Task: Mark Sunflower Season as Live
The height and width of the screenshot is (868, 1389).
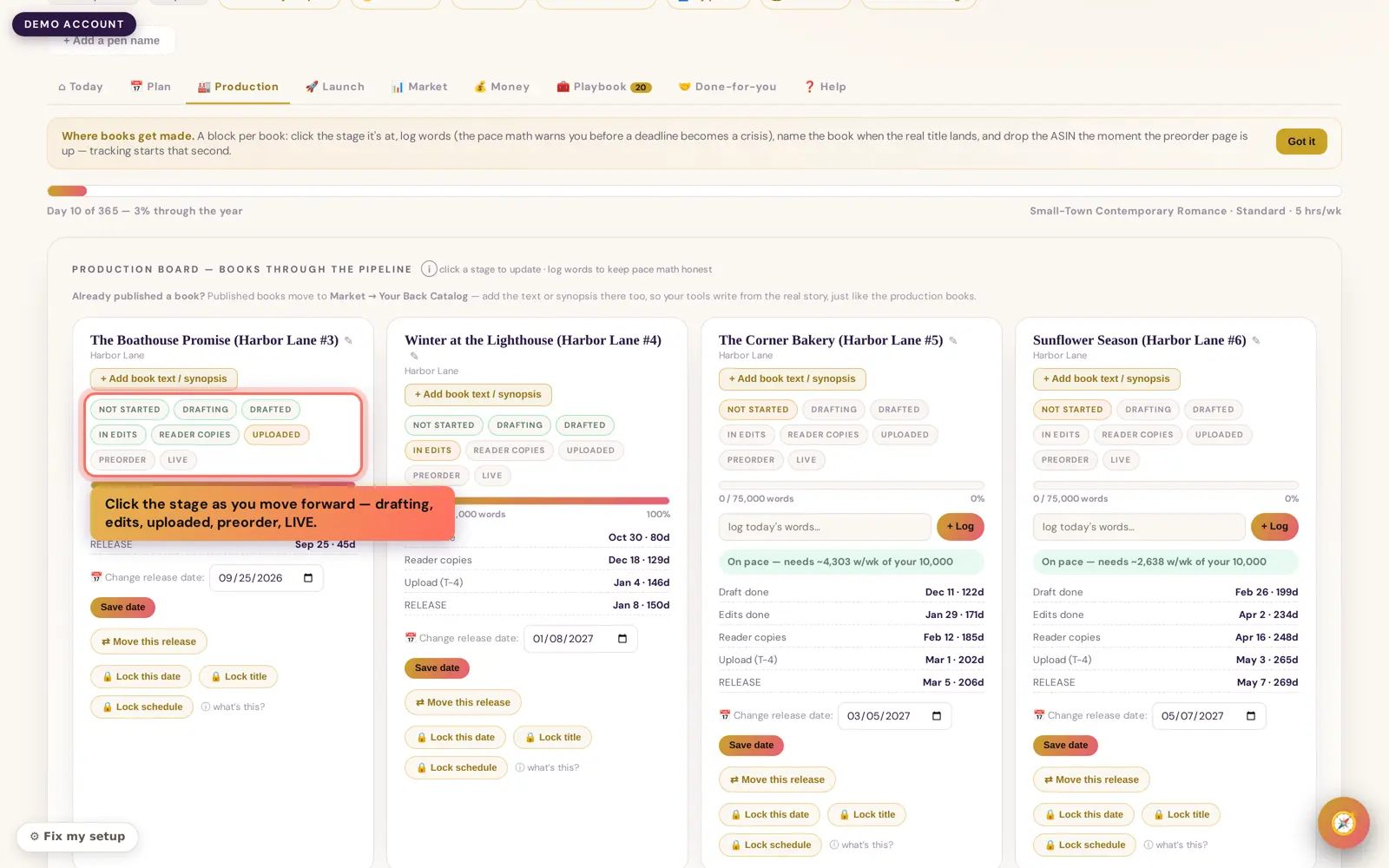Action: [1121, 460]
